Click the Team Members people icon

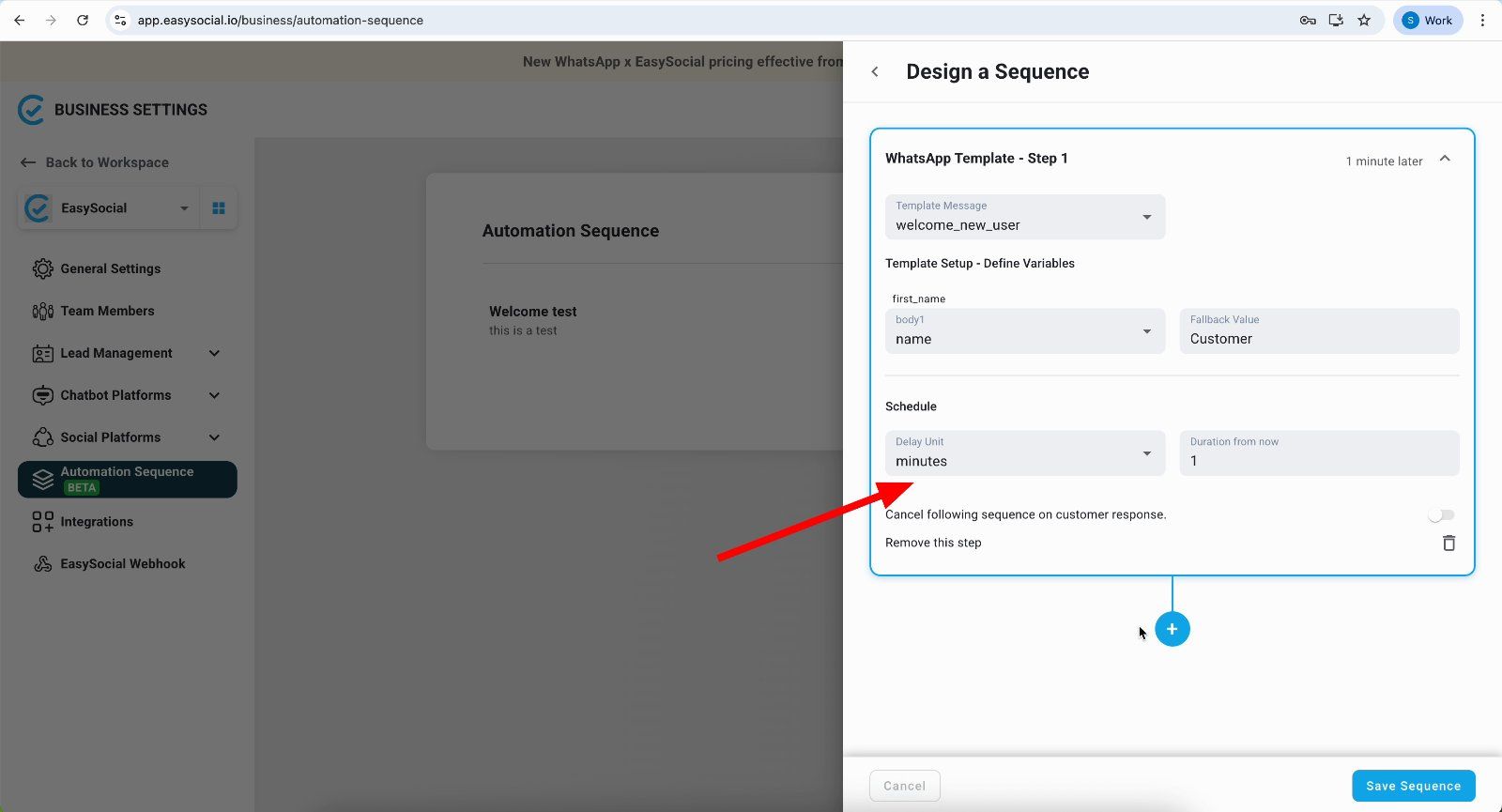[x=43, y=311]
